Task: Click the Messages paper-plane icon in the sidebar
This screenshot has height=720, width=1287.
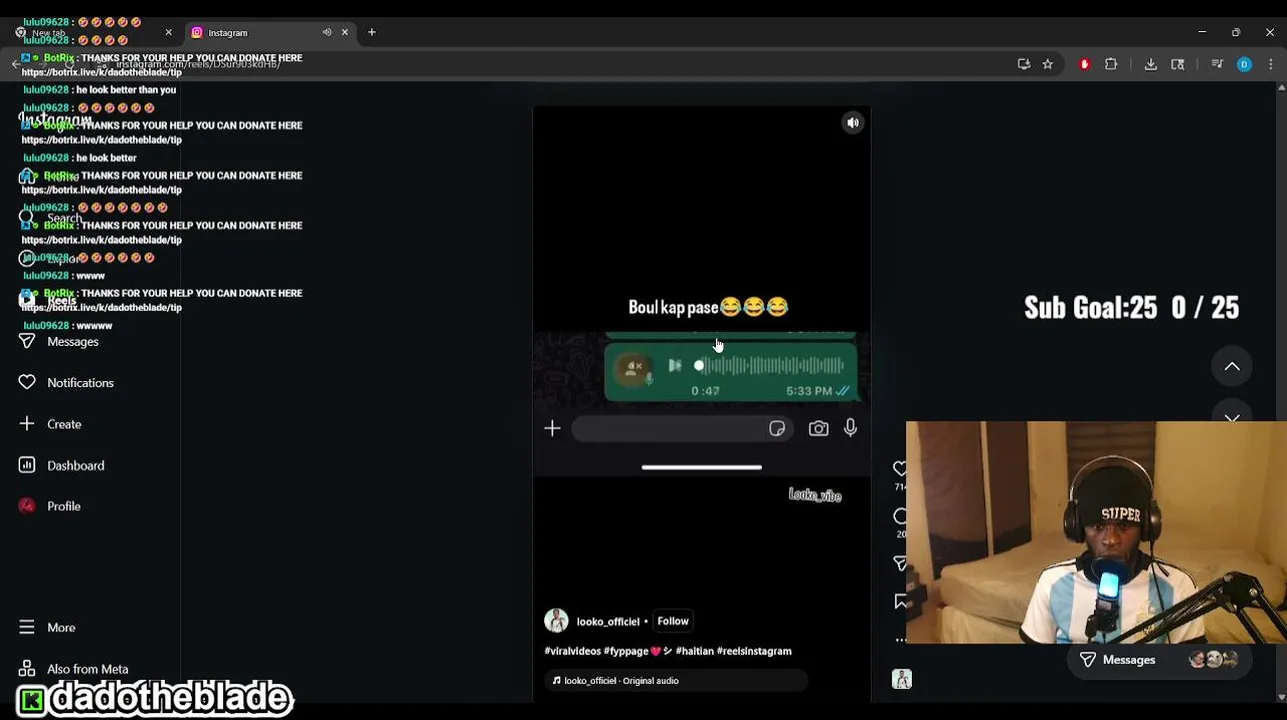Action: click(x=27, y=341)
